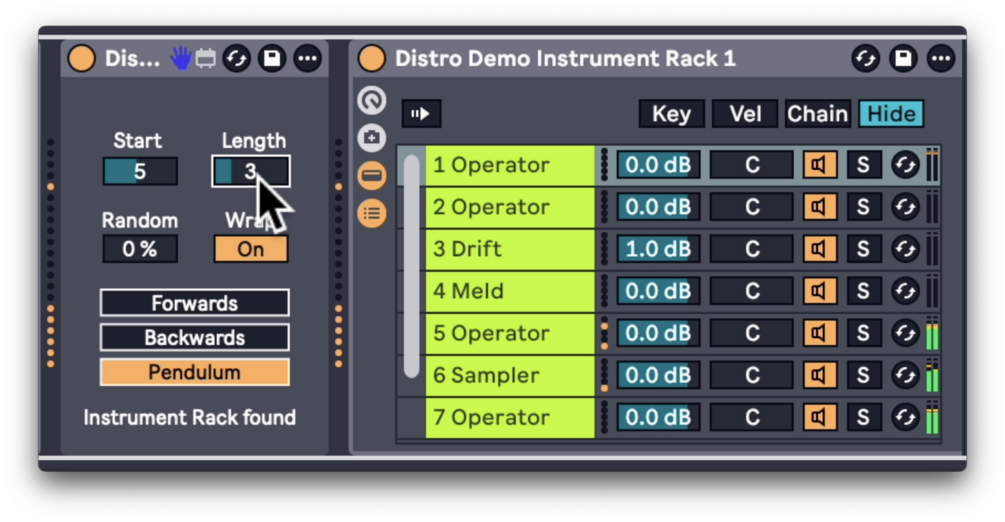Mute the 3 Drift chain with speaker icon
Image resolution: width=1005 pixels, height=522 pixels.
point(820,249)
